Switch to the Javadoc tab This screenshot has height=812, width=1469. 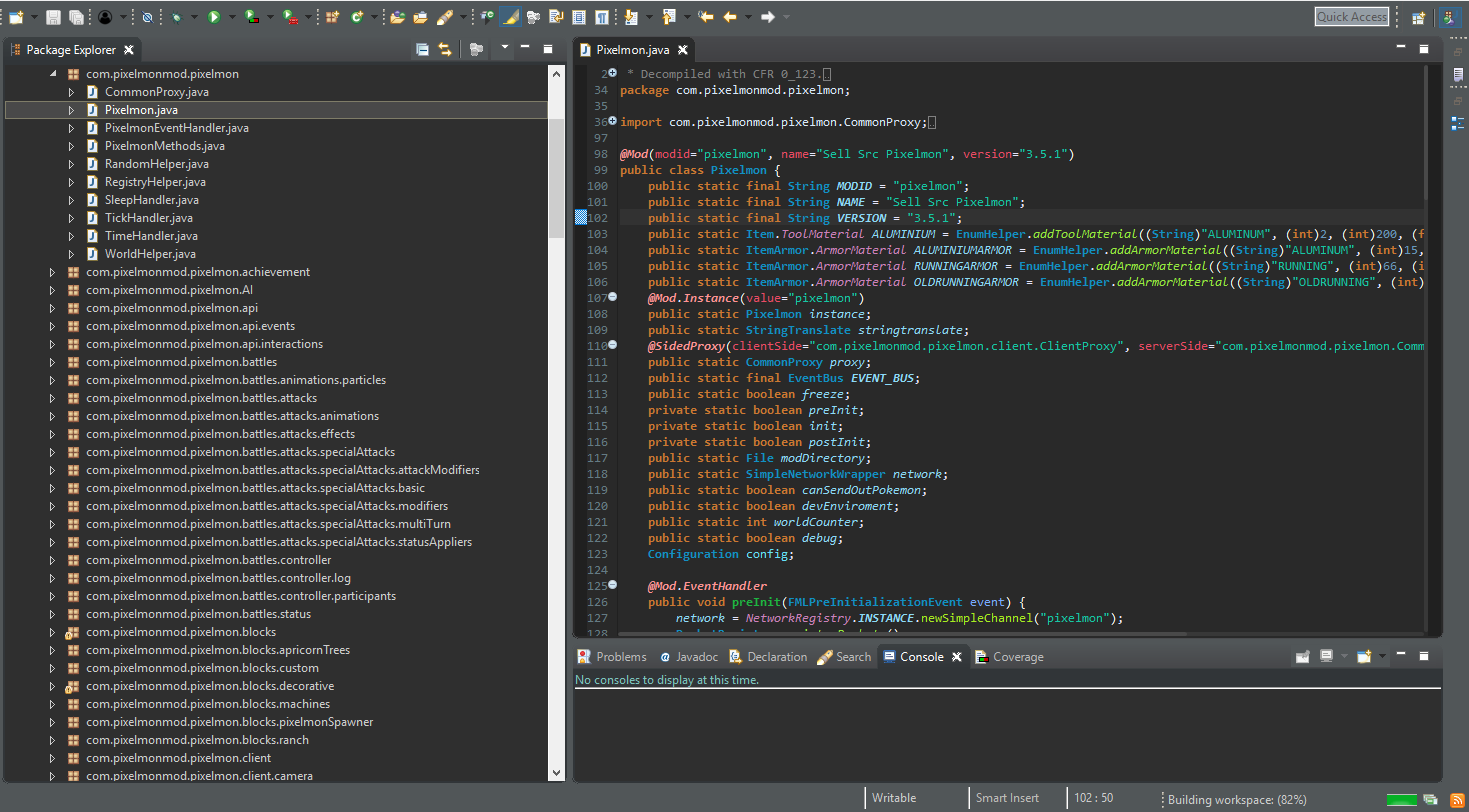(688, 657)
